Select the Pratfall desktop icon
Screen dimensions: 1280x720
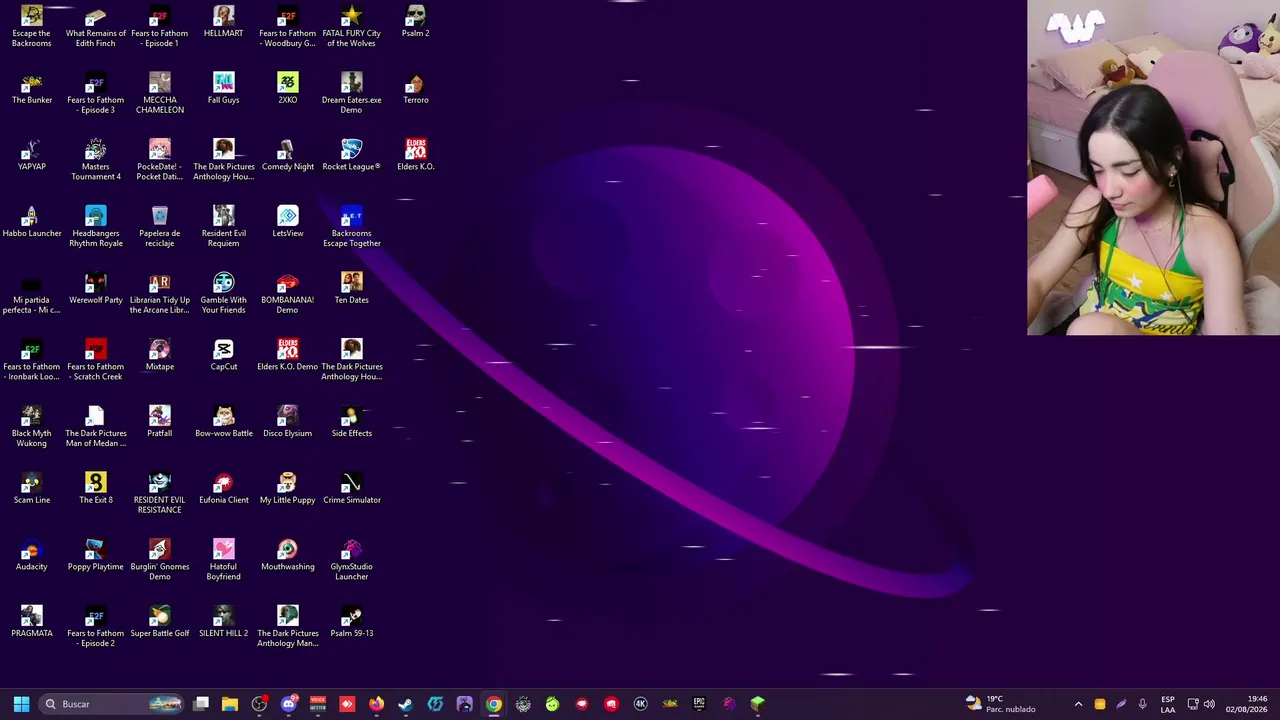pyautogui.click(x=160, y=422)
